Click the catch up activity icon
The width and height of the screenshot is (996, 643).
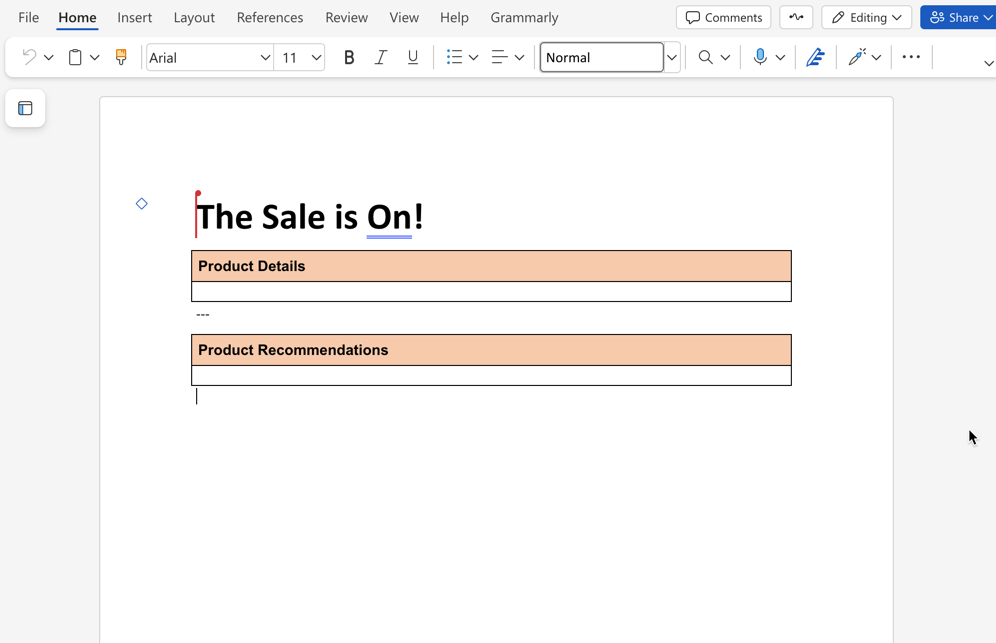796,17
